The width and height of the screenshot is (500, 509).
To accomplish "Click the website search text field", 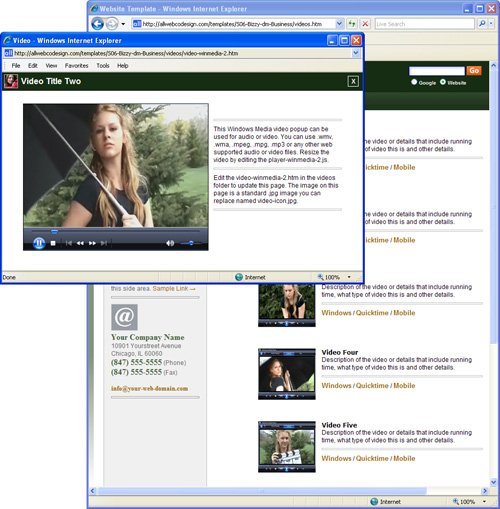I will [x=437, y=71].
